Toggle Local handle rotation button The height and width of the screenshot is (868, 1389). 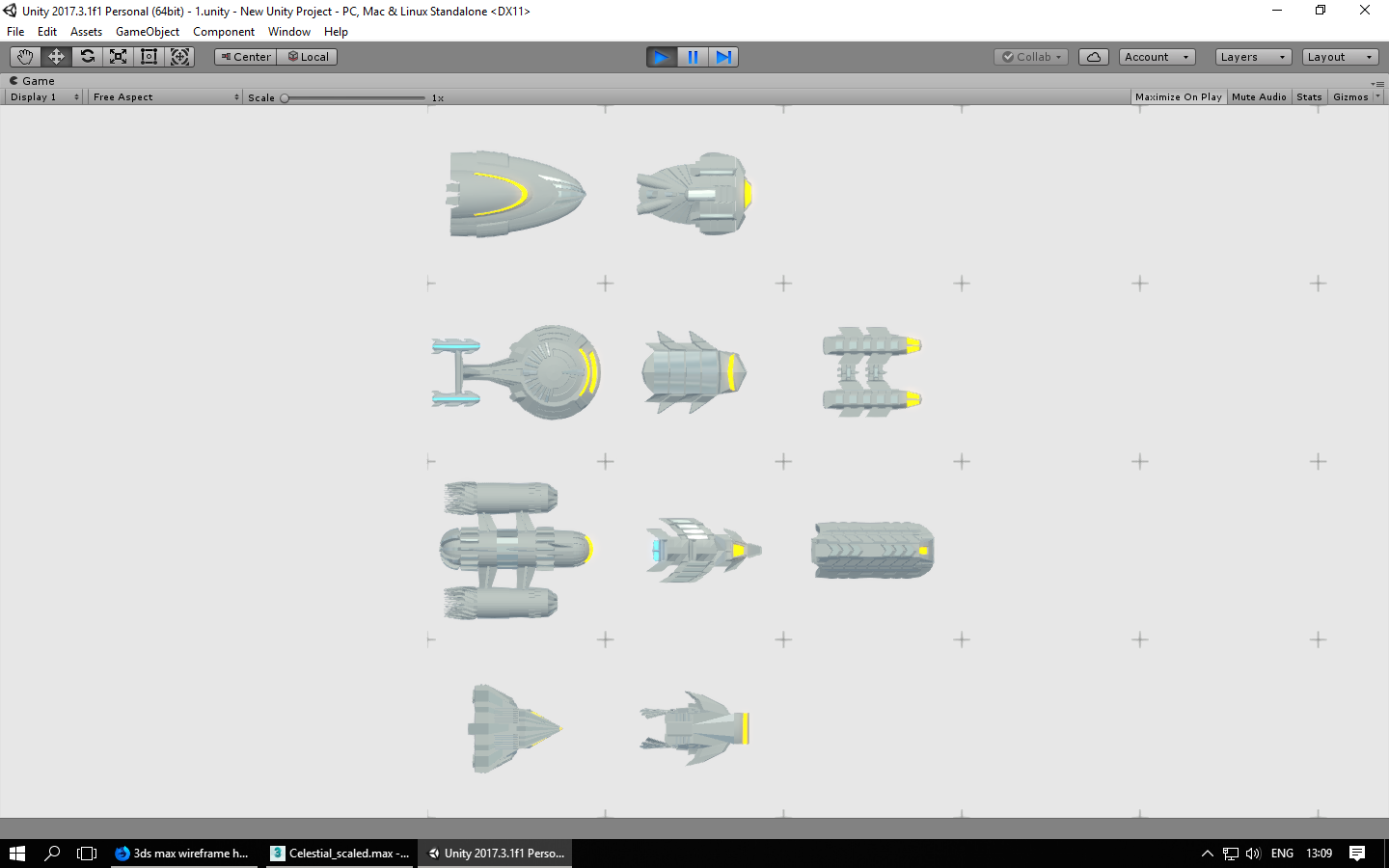point(308,57)
